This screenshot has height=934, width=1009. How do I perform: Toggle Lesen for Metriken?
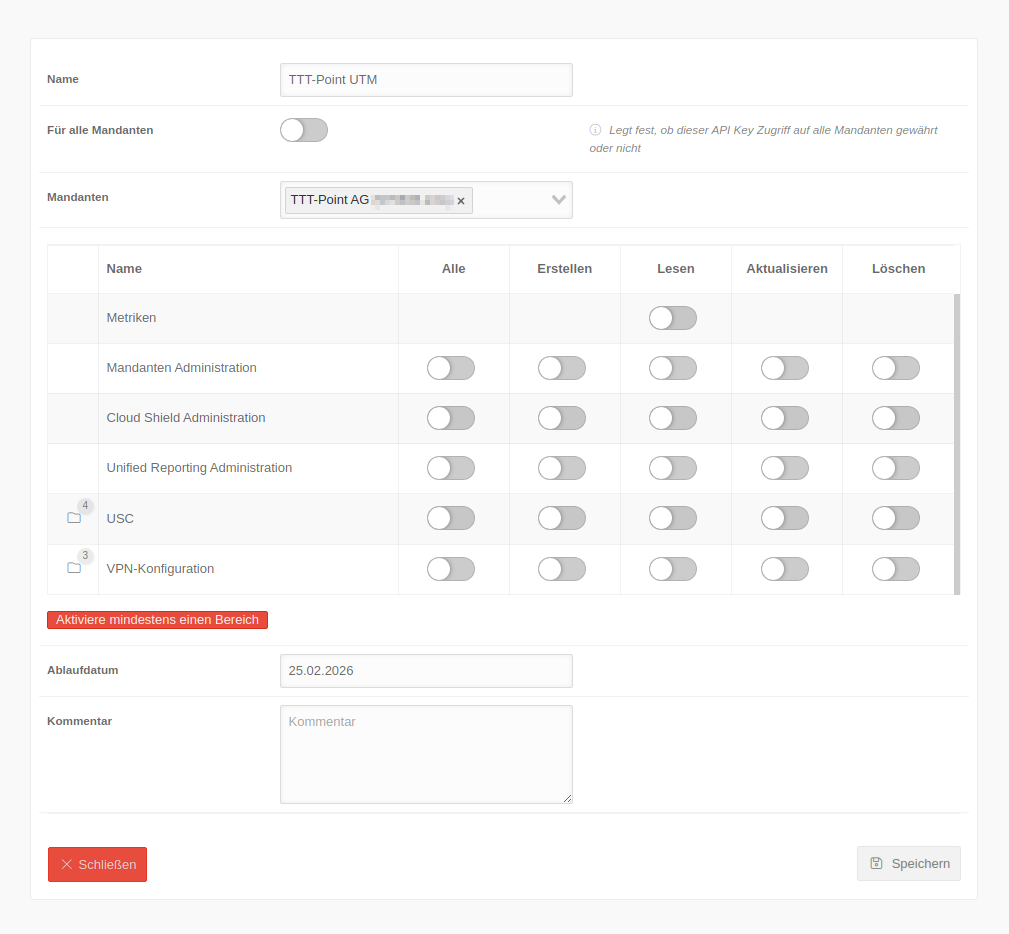[673, 318]
